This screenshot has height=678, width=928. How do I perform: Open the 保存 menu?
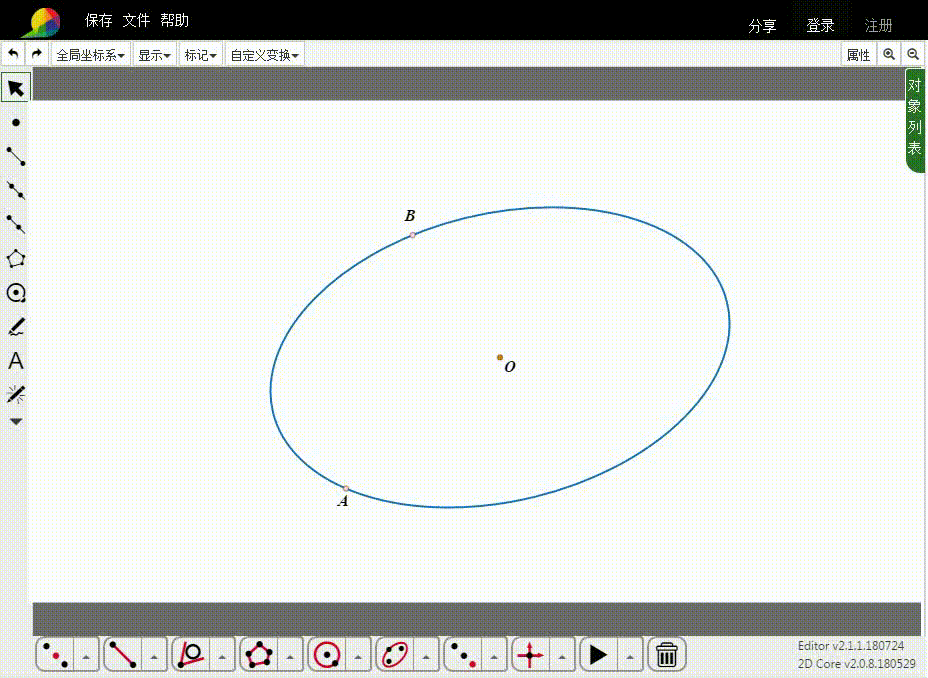[x=98, y=21]
